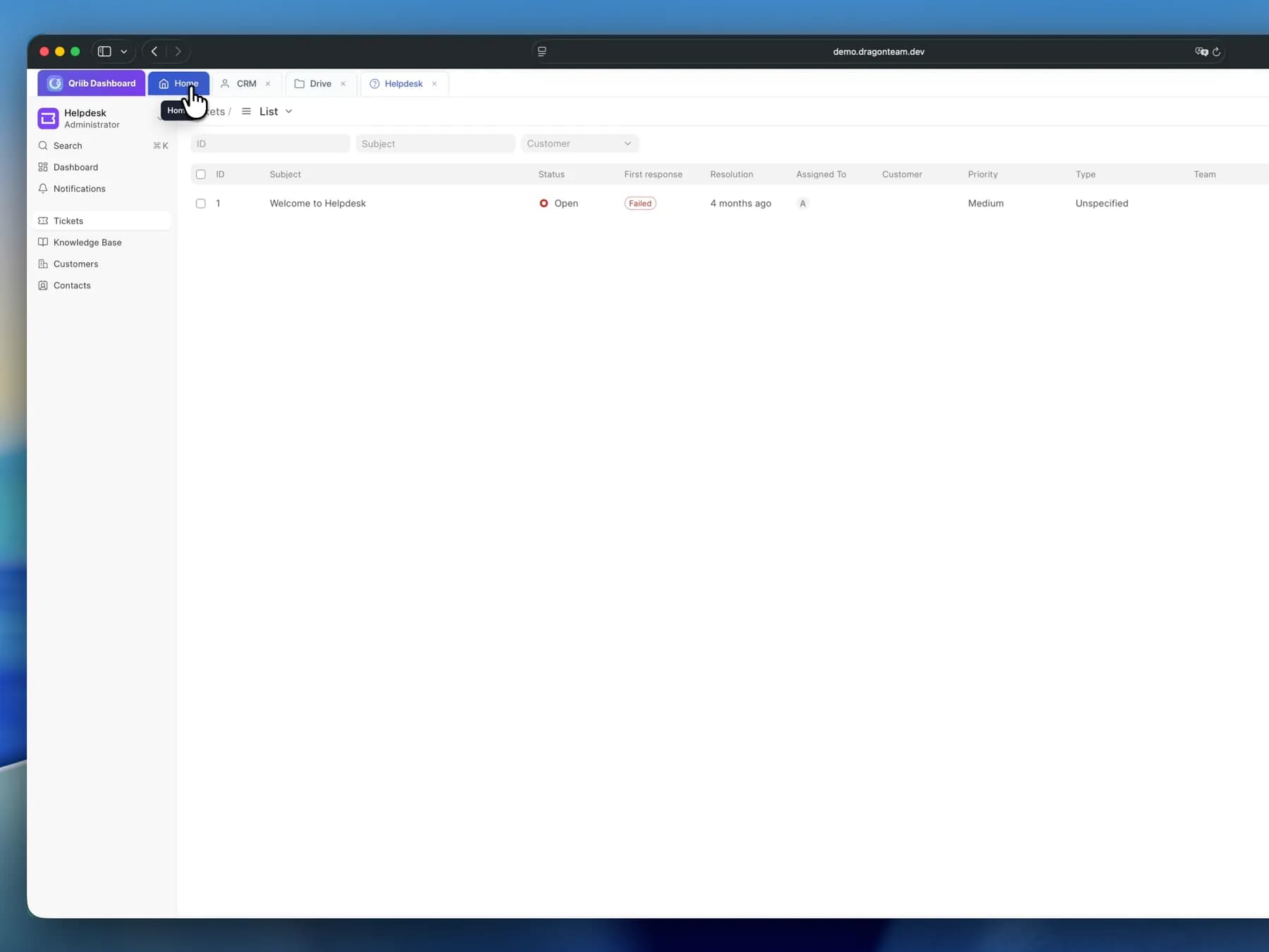This screenshot has height=952, width=1269.
Task: Open Customers via the building icon
Action: [43, 264]
